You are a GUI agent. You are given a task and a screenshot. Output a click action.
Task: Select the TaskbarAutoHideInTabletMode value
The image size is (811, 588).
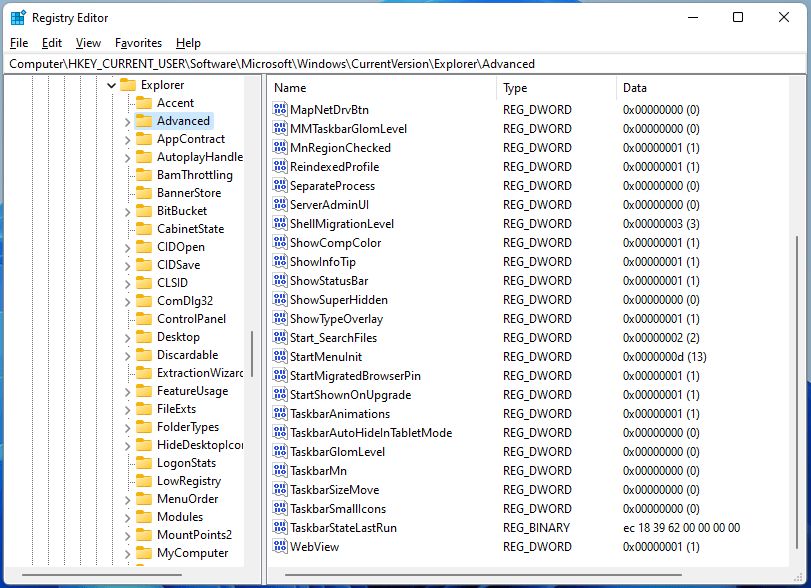coord(371,432)
